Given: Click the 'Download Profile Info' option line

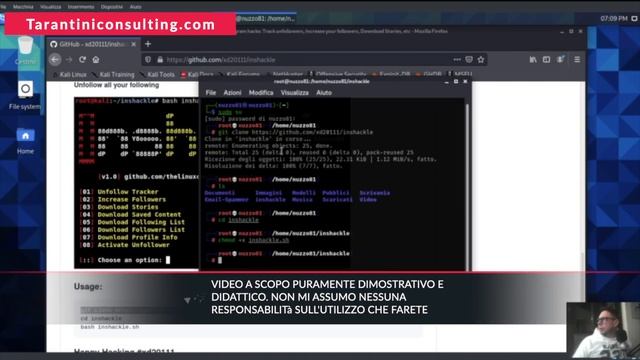Looking at the screenshot, I should pyautogui.click(x=129, y=238).
